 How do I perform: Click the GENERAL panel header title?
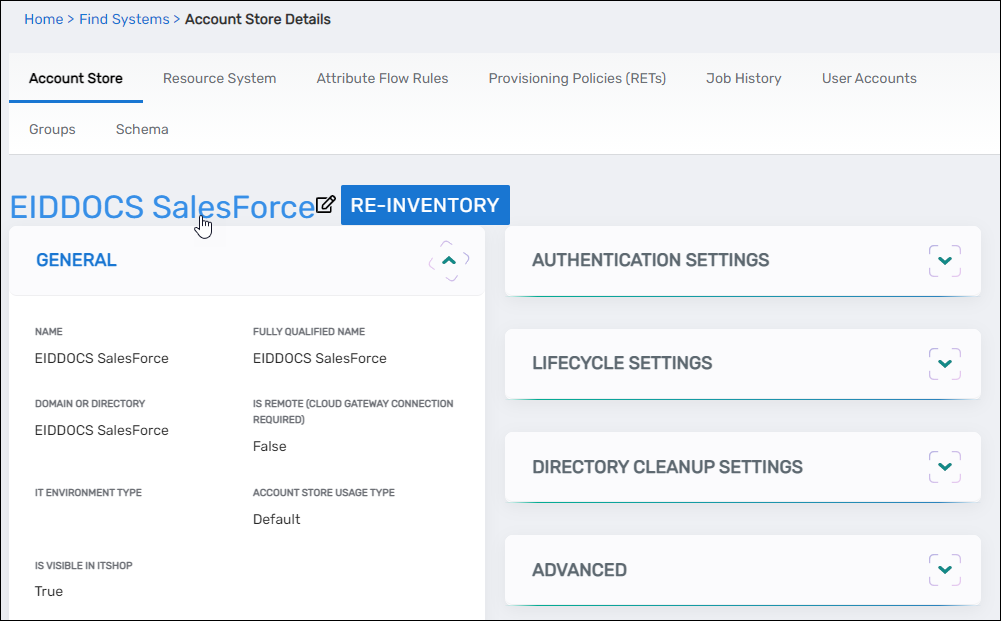(76, 260)
